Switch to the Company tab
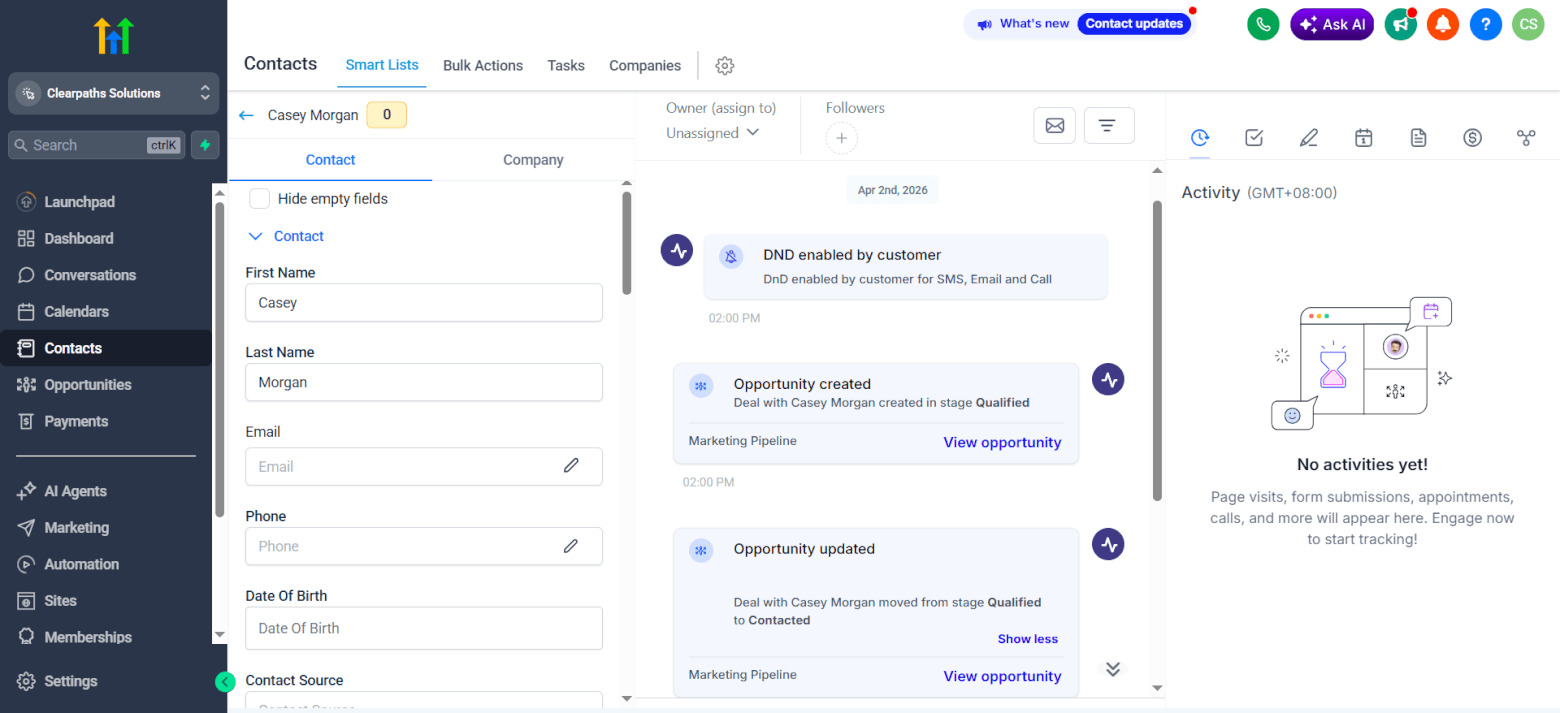This screenshot has height=713, width=1560. pos(533,160)
